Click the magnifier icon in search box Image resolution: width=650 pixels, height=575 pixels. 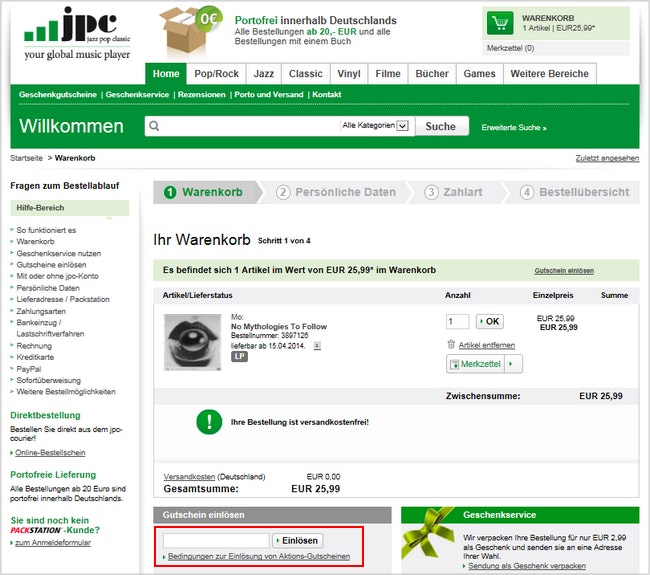click(x=154, y=126)
